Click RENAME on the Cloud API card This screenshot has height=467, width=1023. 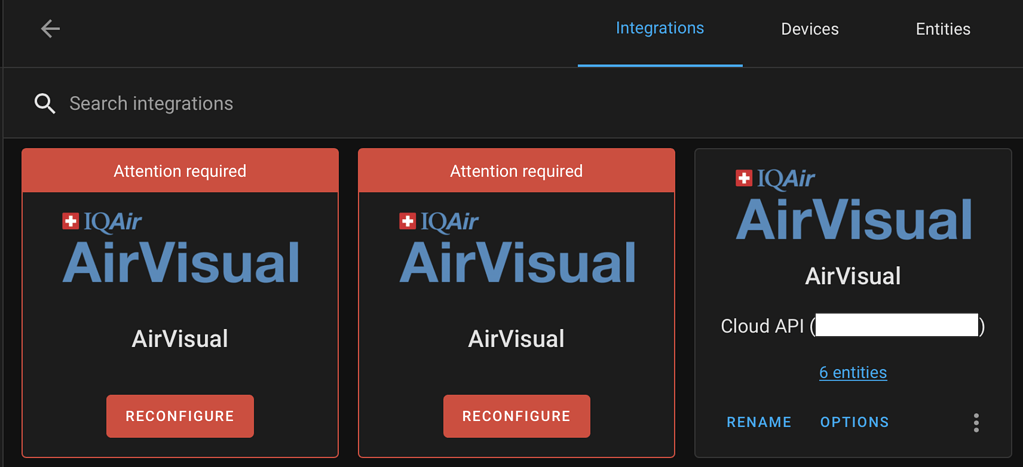point(759,422)
